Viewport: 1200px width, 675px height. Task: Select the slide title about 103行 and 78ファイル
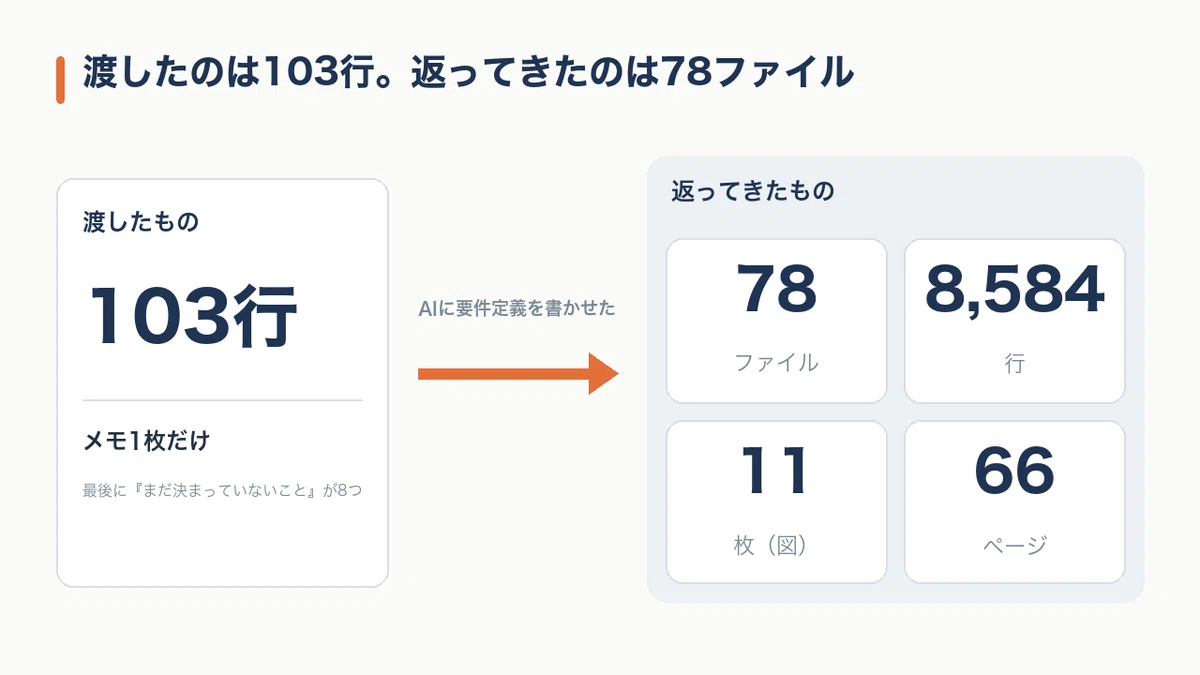469,74
